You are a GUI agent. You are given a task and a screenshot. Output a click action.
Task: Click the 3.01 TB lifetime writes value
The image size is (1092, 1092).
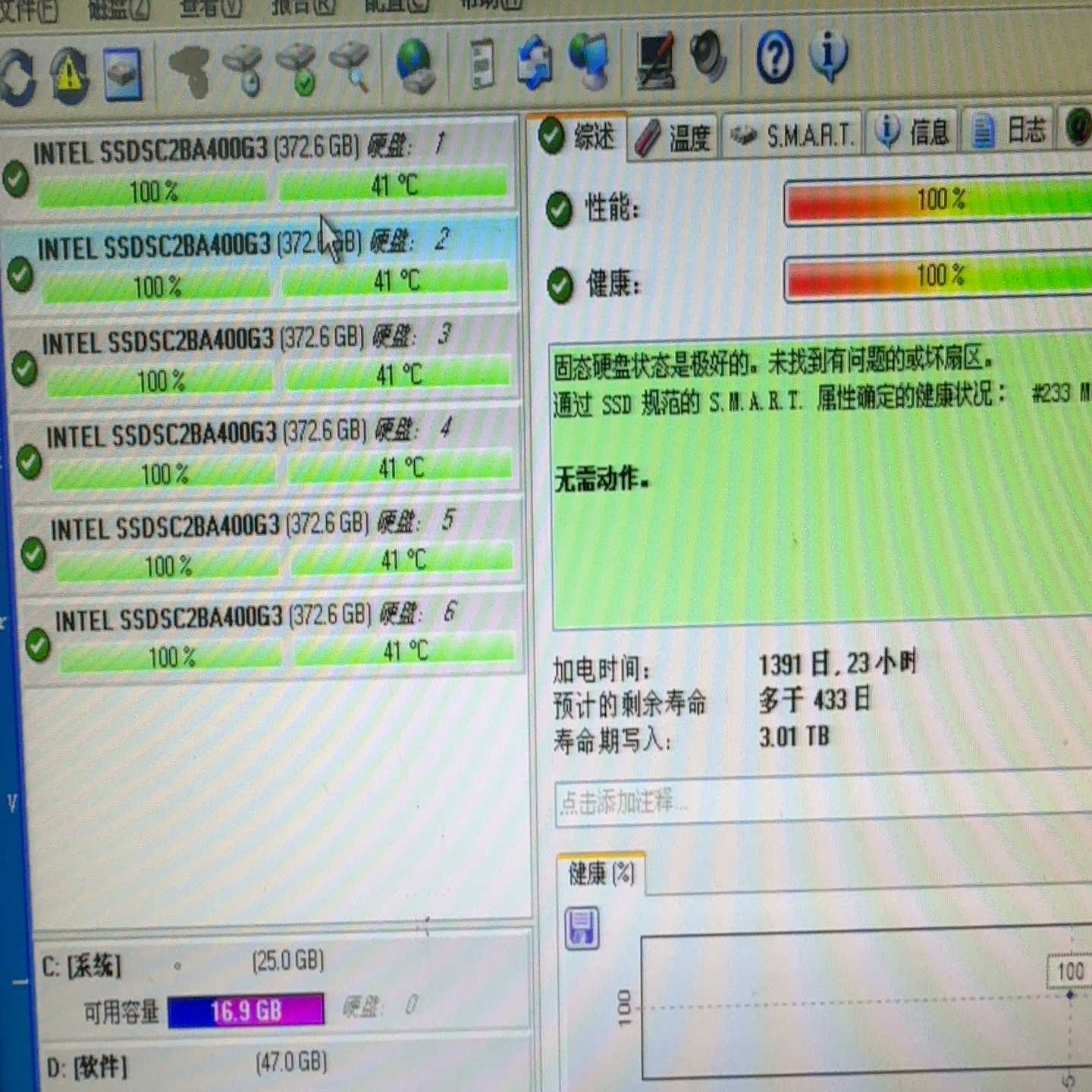(794, 736)
